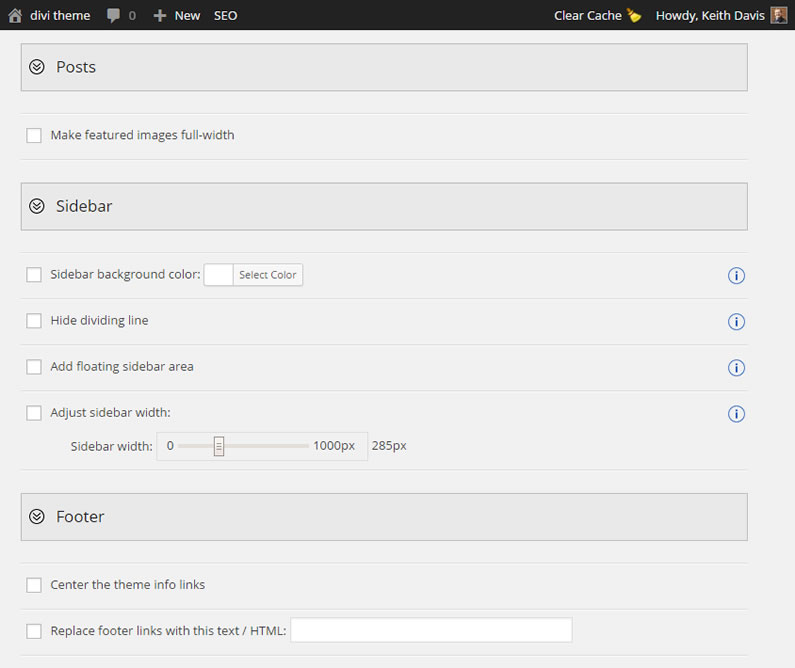
Task: Click the Hide dividing line label
Action: click(x=99, y=320)
